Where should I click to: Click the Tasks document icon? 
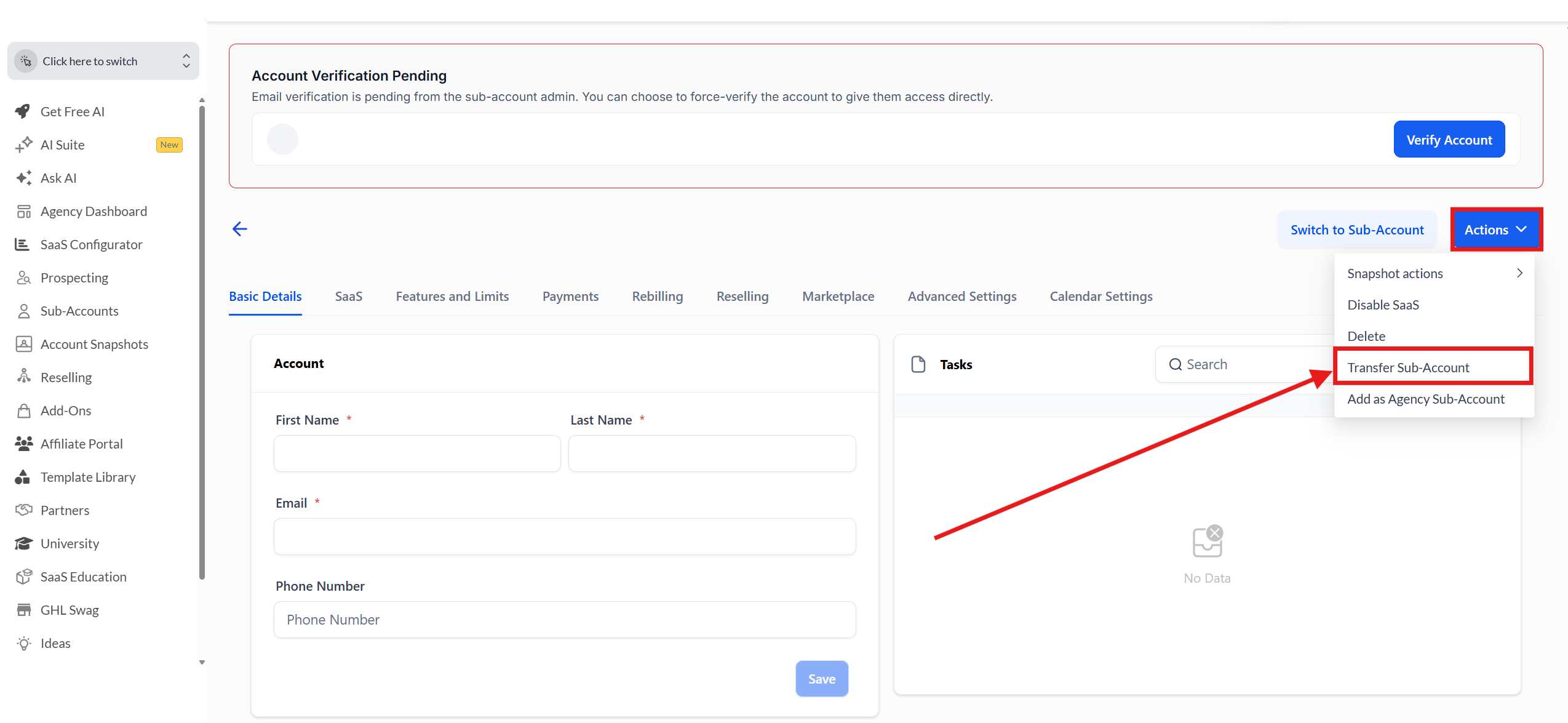pyautogui.click(x=918, y=364)
